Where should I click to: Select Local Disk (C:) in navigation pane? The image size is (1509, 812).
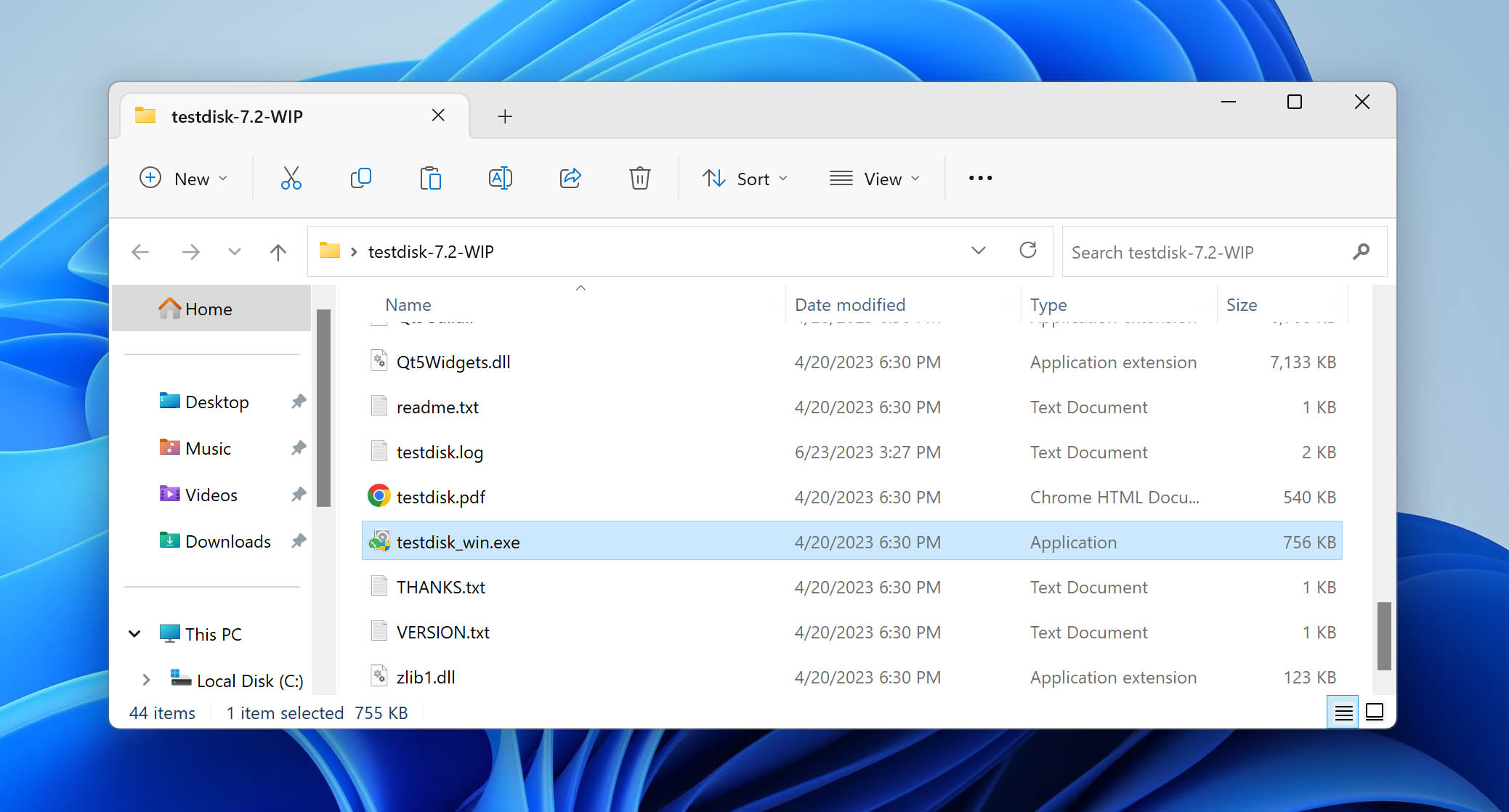249,681
